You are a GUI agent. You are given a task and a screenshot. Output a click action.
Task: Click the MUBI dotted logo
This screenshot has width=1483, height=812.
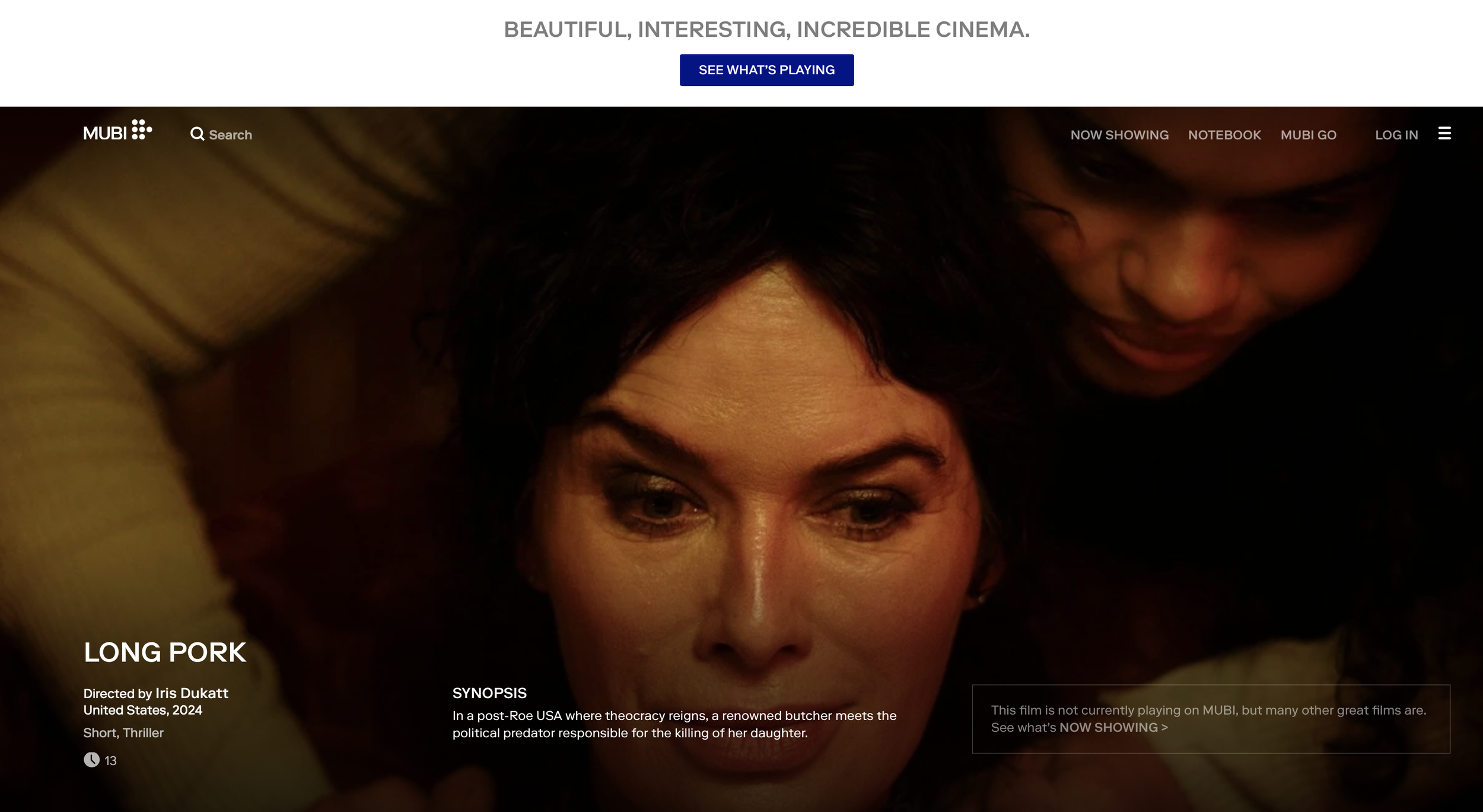[x=117, y=130]
